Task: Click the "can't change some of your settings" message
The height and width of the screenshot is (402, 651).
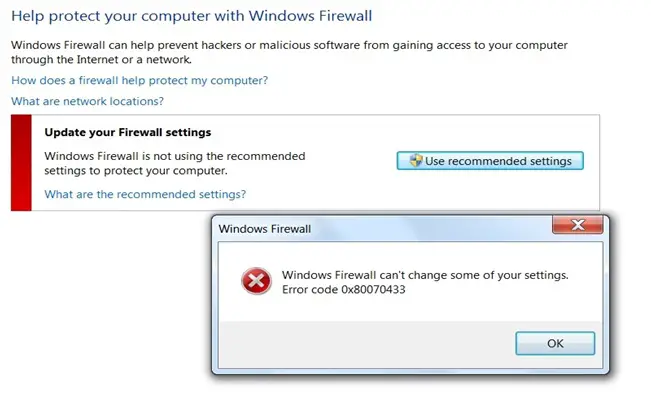Action: (425, 275)
